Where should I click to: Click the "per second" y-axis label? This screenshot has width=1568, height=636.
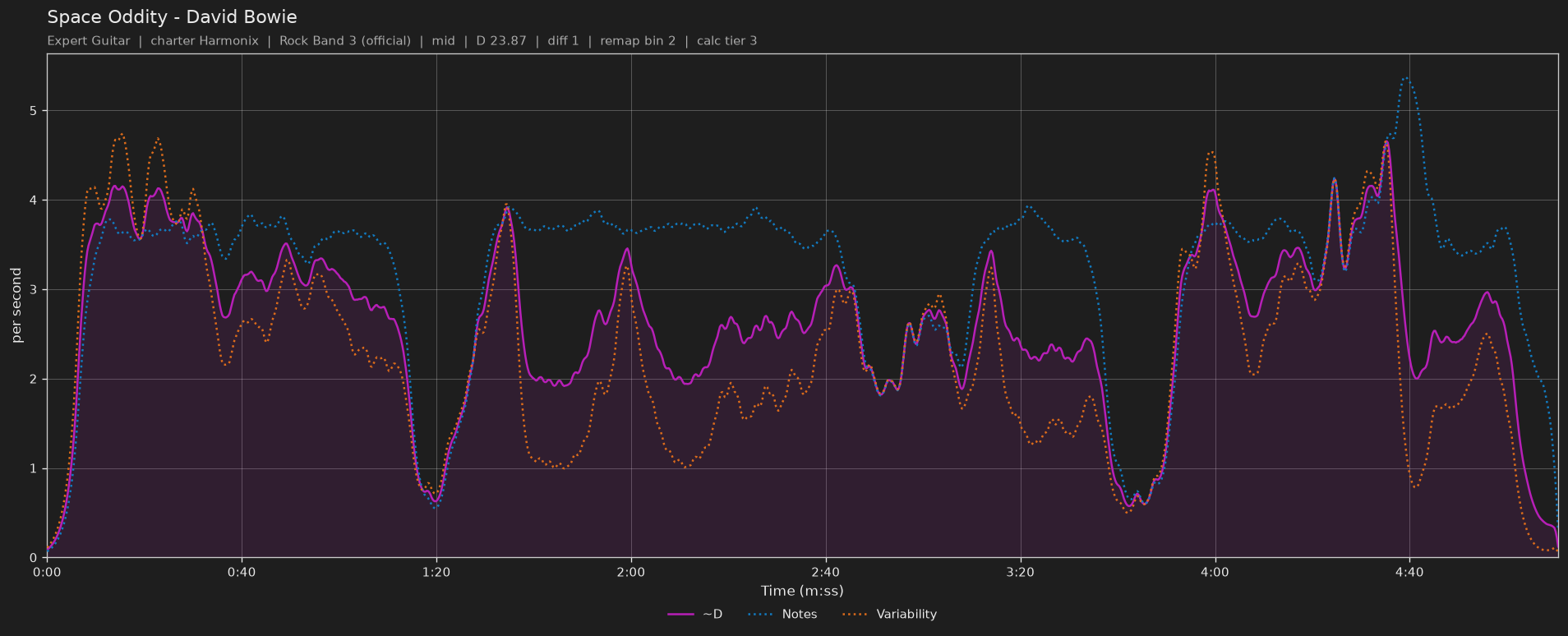(16, 306)
